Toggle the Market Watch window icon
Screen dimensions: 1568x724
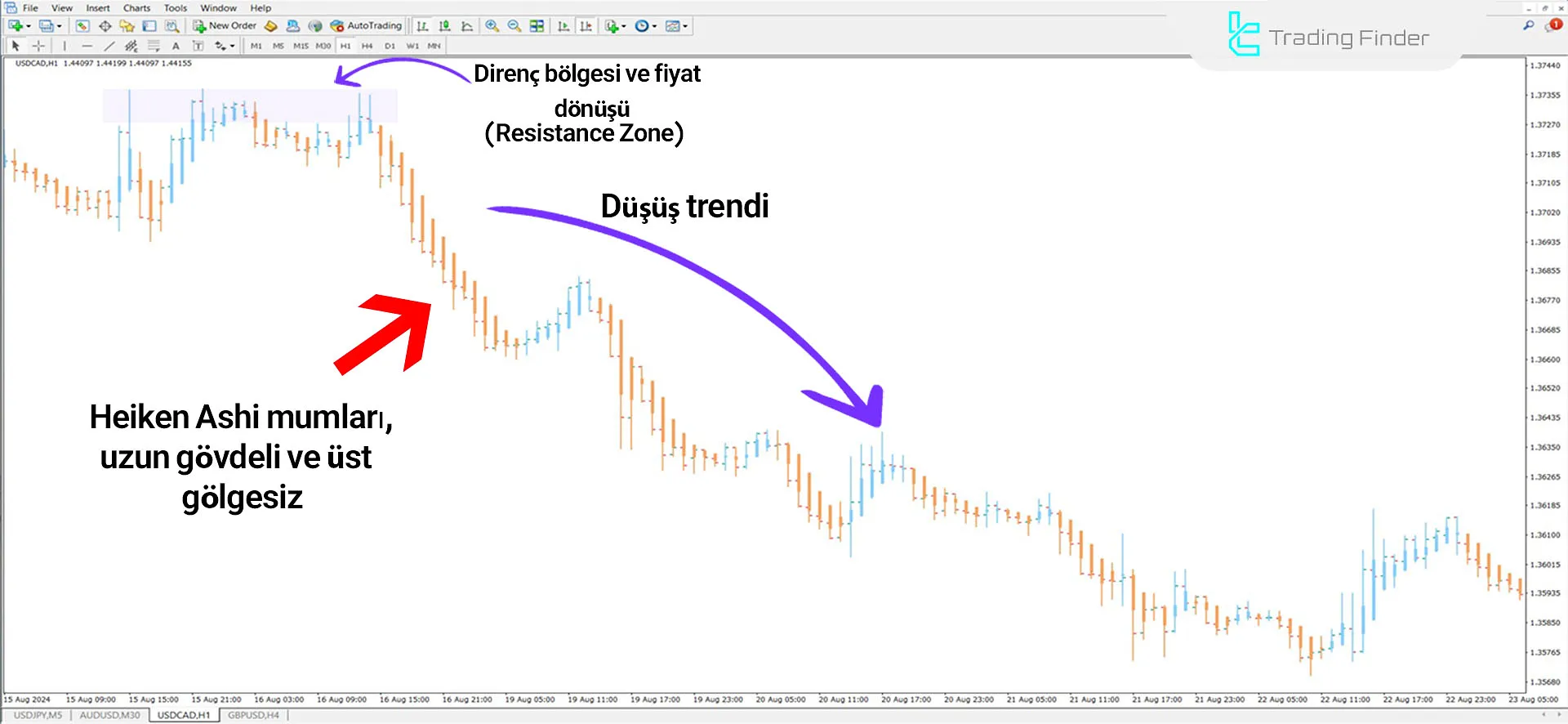[x=82, y=26]
